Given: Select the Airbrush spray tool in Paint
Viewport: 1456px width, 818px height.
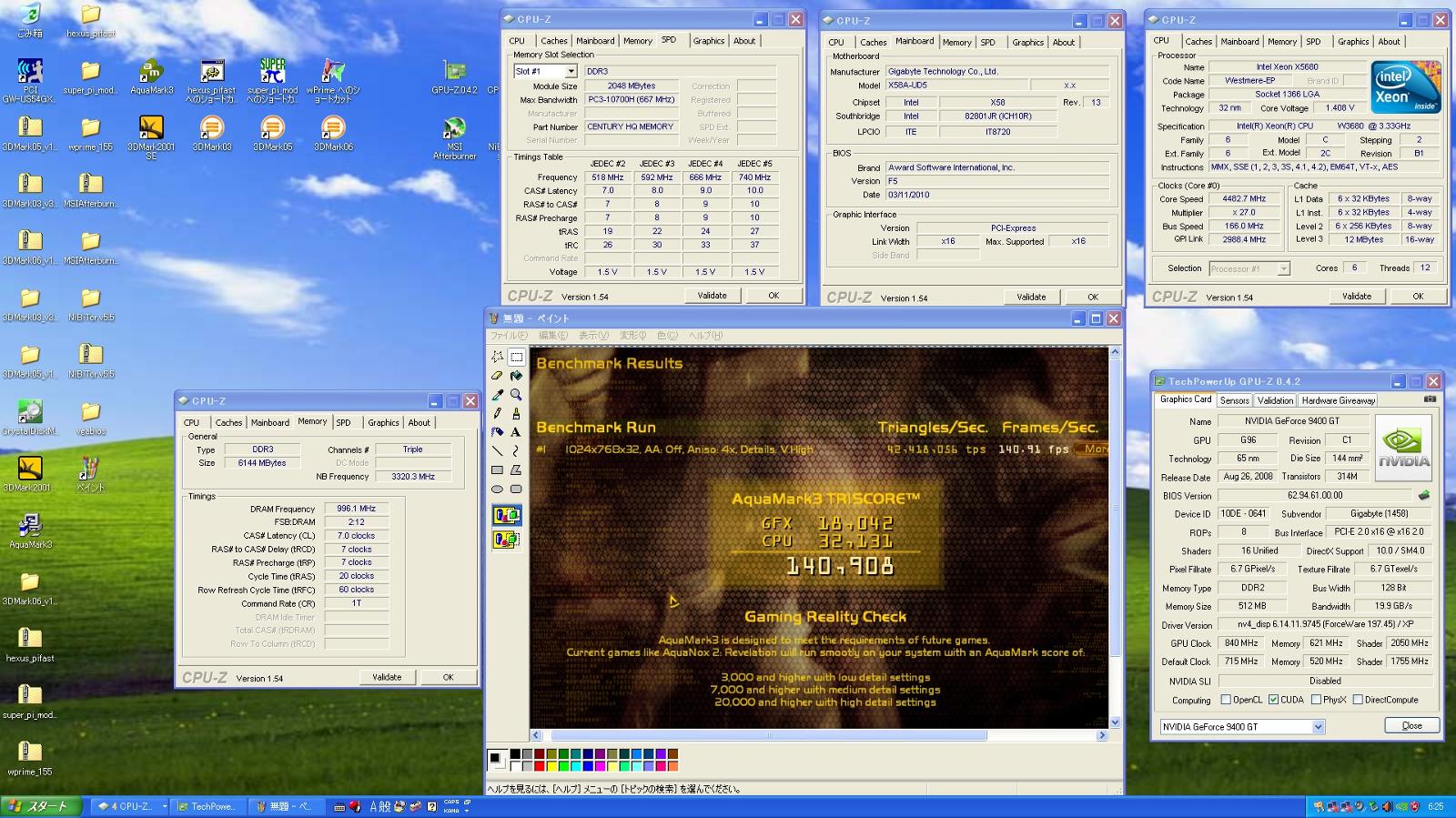Looking at the screenshot, I should [x=498, y=432].
